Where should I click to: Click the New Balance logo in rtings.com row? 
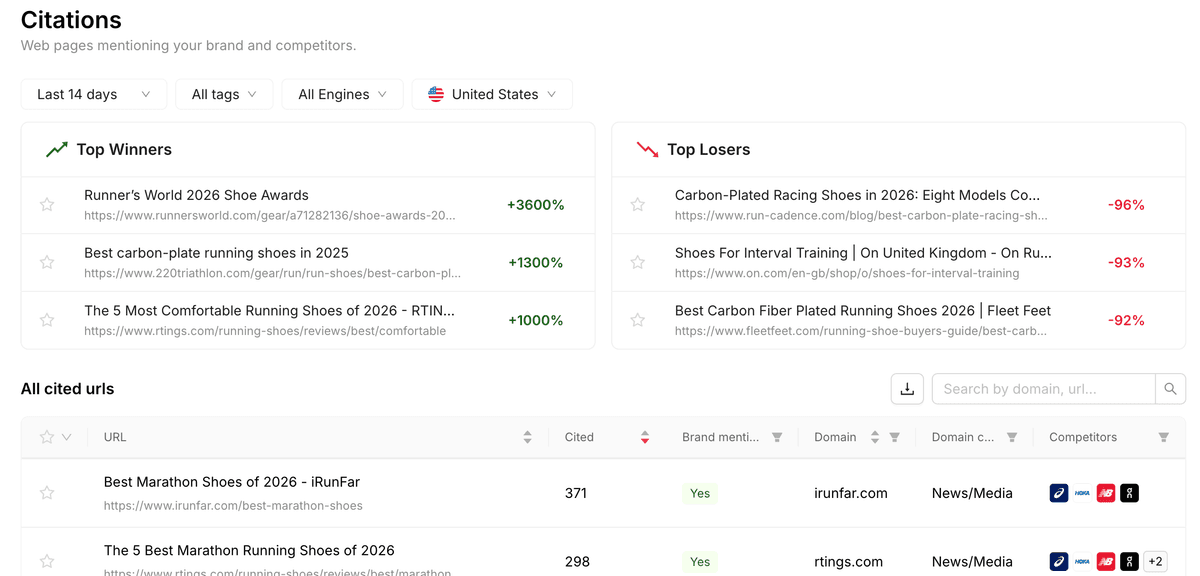tap(1106, 561)
